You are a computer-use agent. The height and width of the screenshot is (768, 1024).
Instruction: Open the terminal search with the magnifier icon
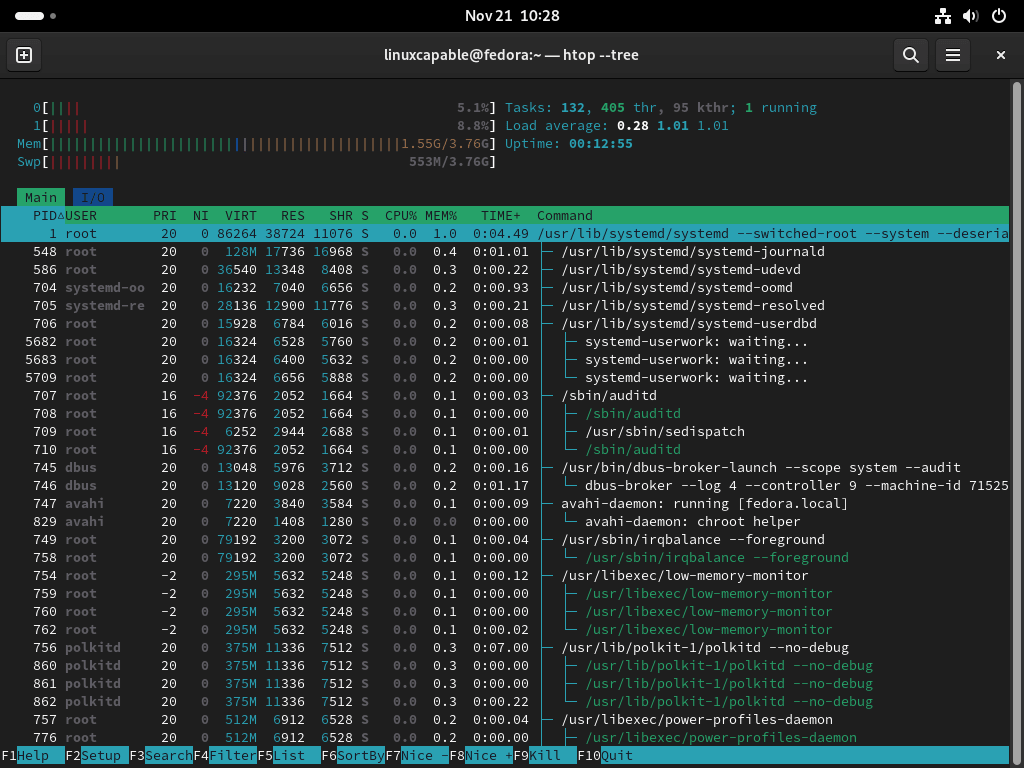[x=910, y=55]
